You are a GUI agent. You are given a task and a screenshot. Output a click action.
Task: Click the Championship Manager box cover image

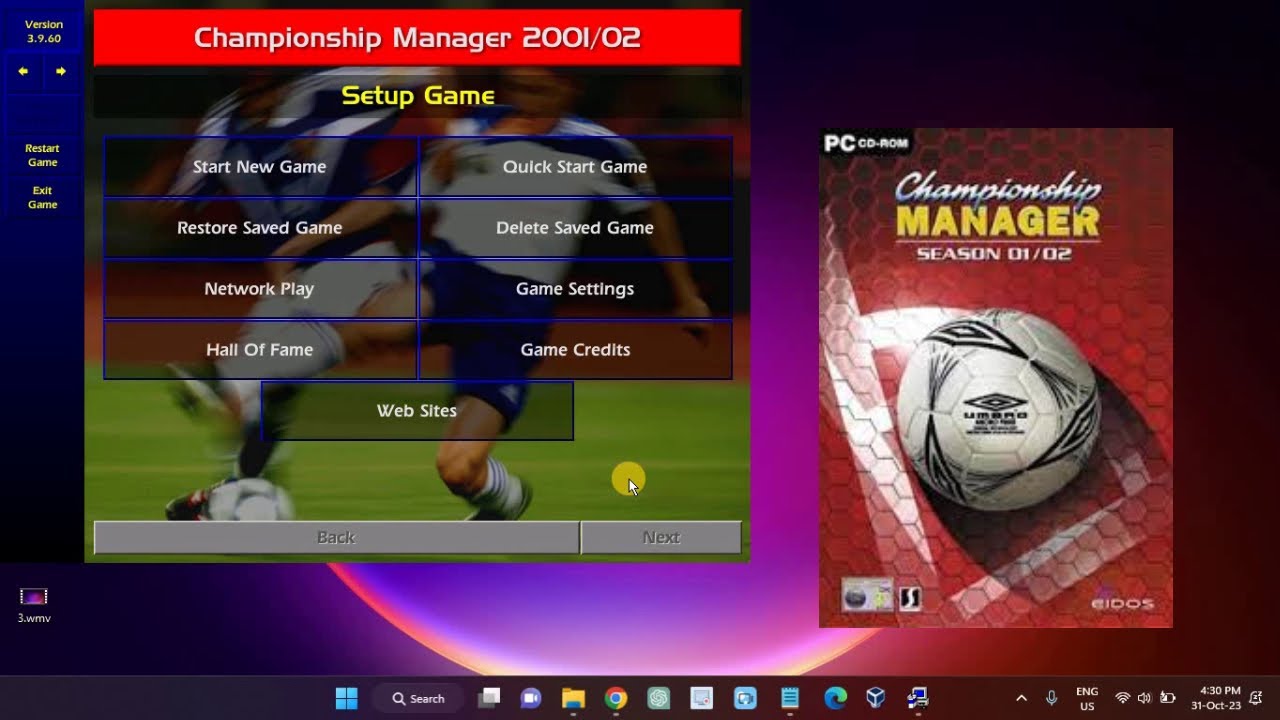995,378
